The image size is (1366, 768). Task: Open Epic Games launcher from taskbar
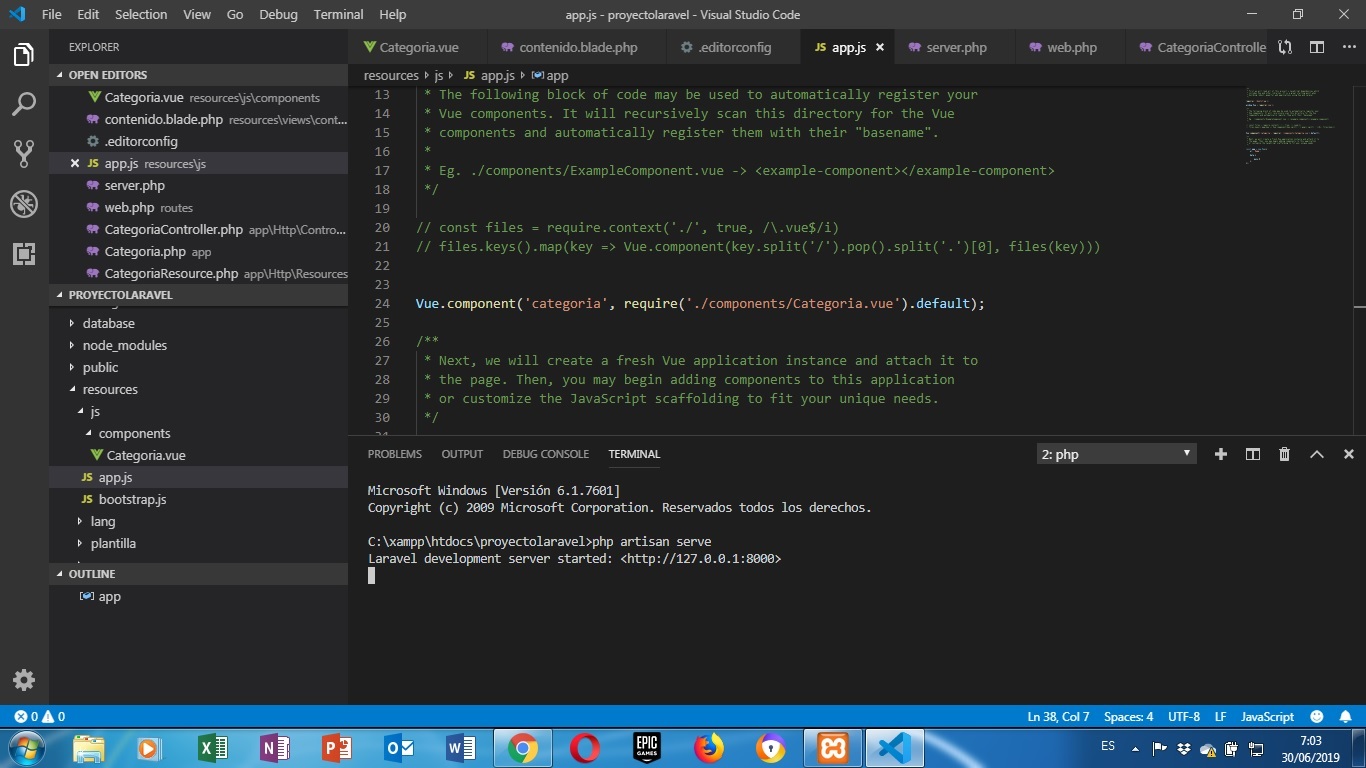[x=647, y=748]
